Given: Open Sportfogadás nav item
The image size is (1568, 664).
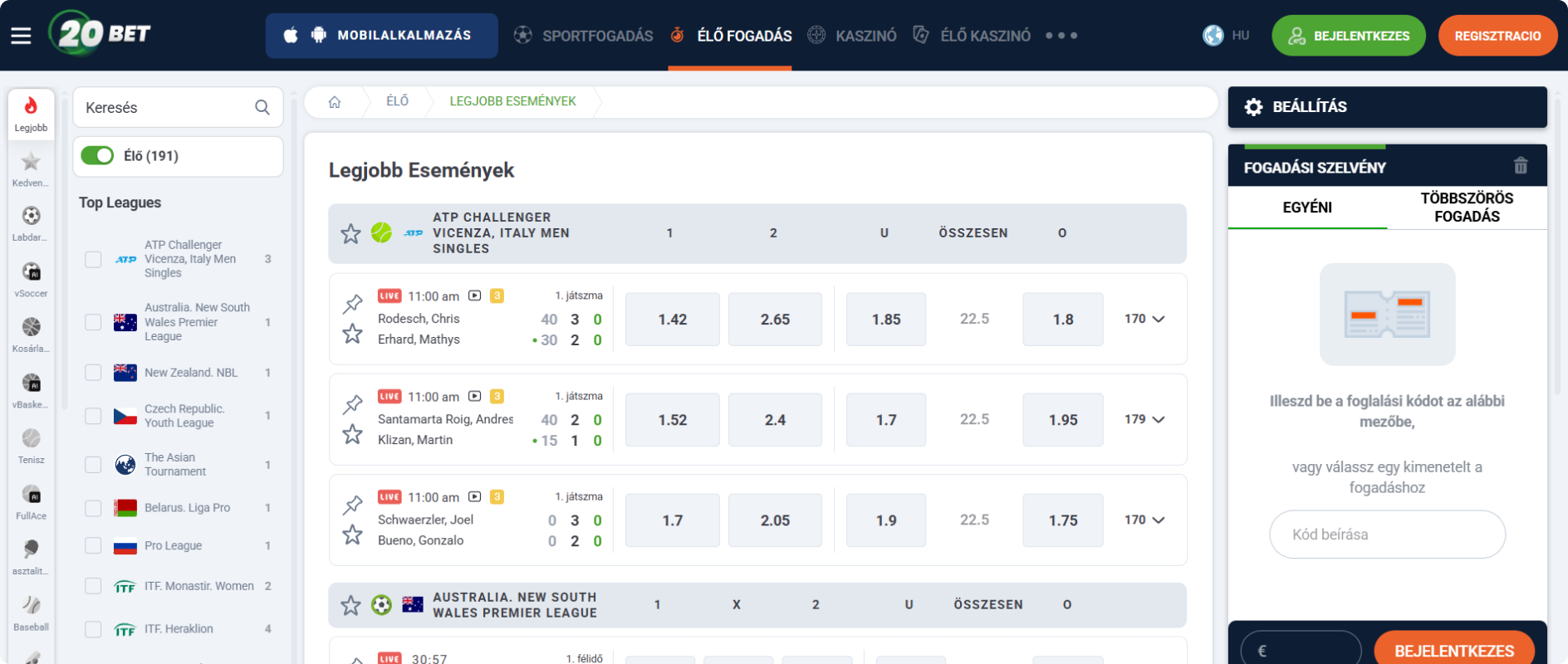Looking at the screenshot, I should click(x=583, y=36).
